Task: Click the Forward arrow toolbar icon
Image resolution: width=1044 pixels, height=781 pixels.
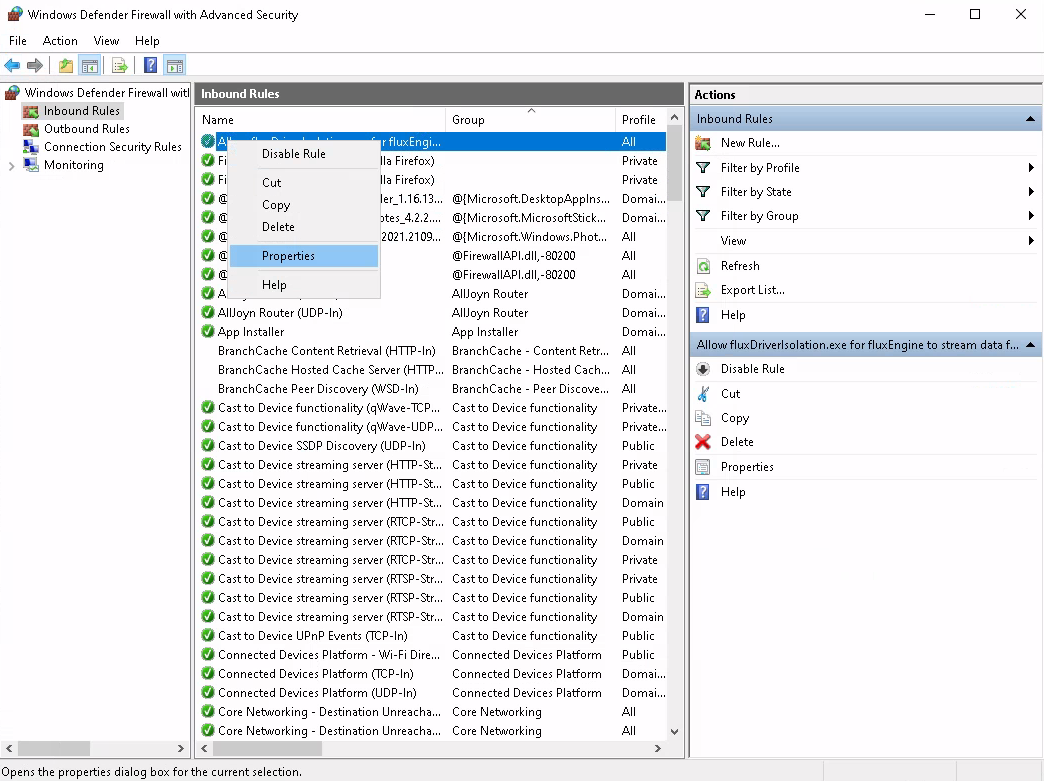Action: pyautogui.click(x=35, y=65)
